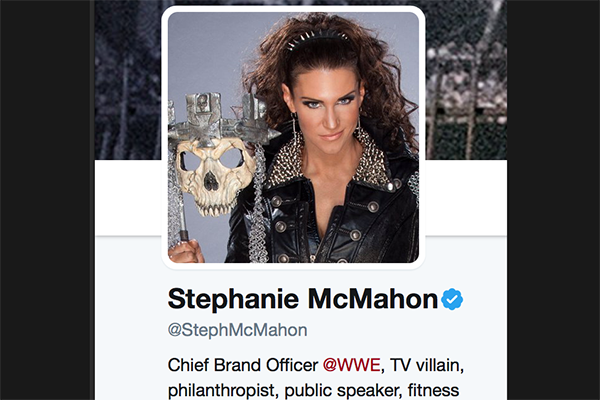Click the header banner left of avatar
The image size is (600, 400).
pos(128,80)
